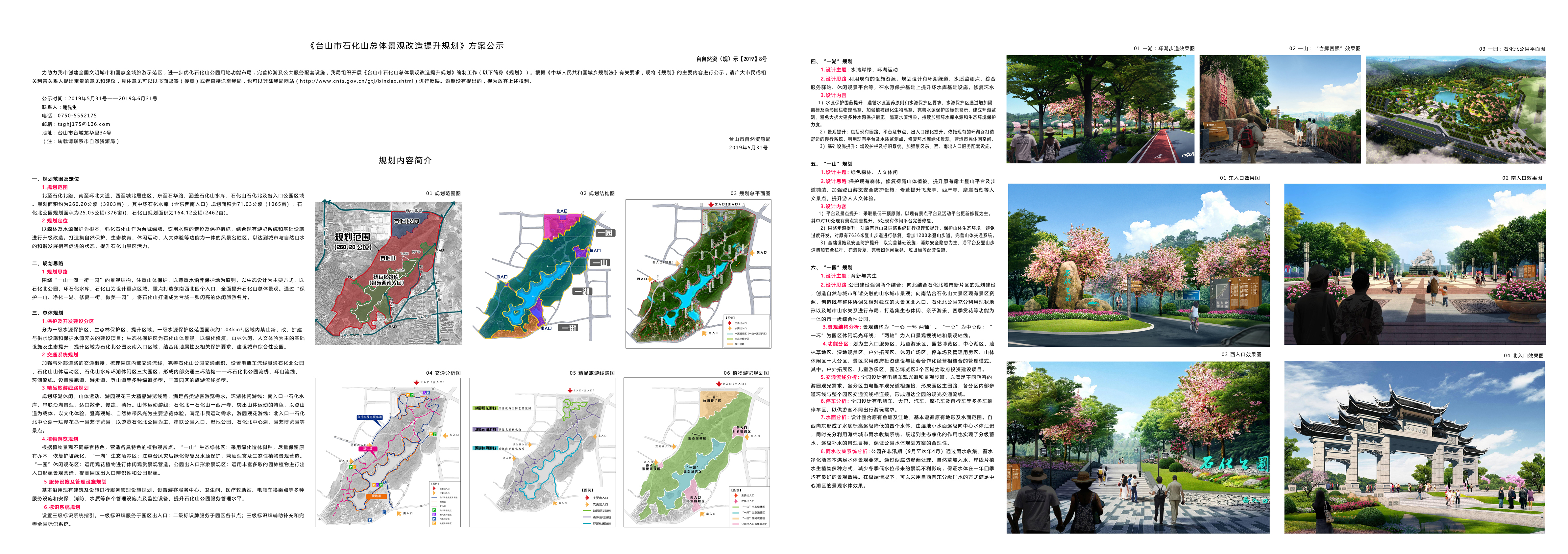Click the red main-entrance arrow atop 规划总平面图
Image resolution: width=1568 pixels, height=554 pixels.
[711, 205]
